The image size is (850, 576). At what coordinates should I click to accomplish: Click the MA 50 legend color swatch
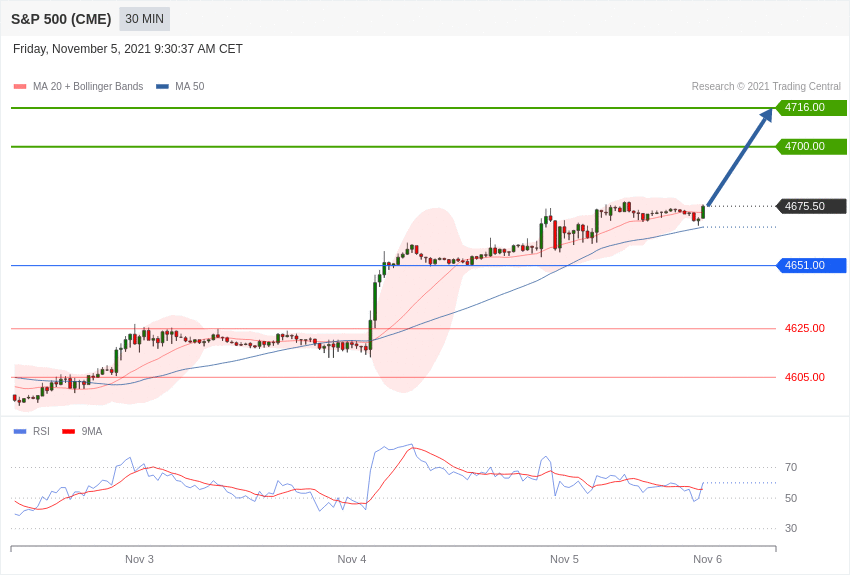click(x=162, y=87)
